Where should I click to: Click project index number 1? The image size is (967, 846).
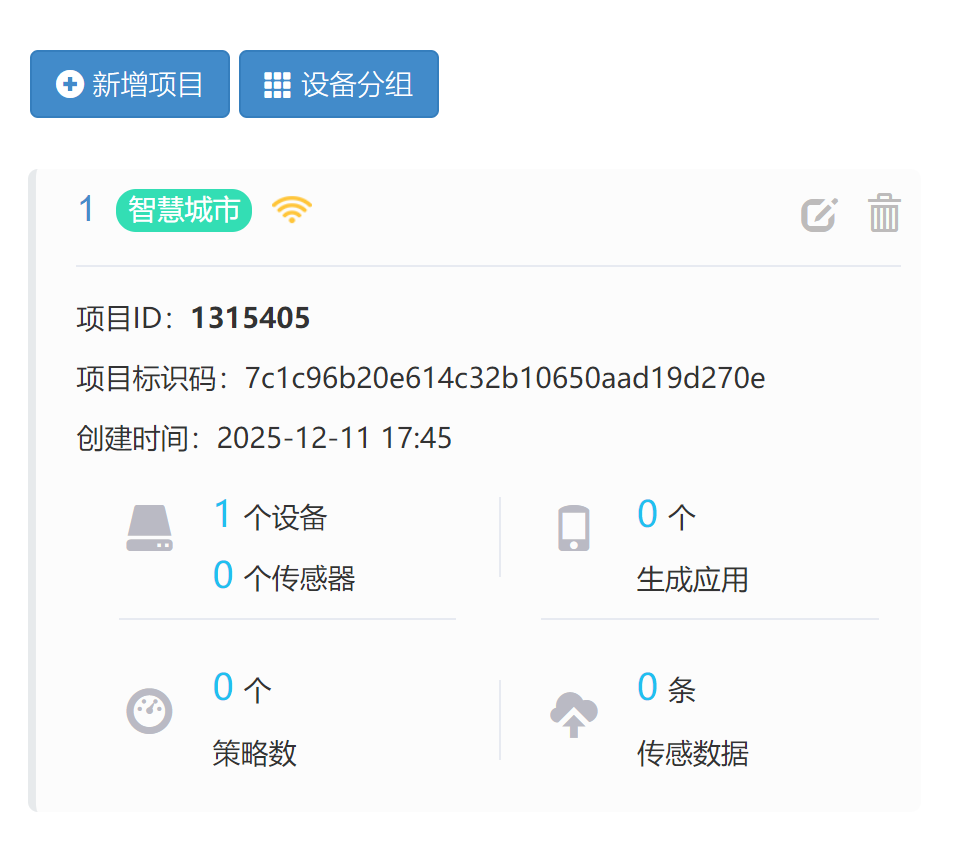(86, 209)
